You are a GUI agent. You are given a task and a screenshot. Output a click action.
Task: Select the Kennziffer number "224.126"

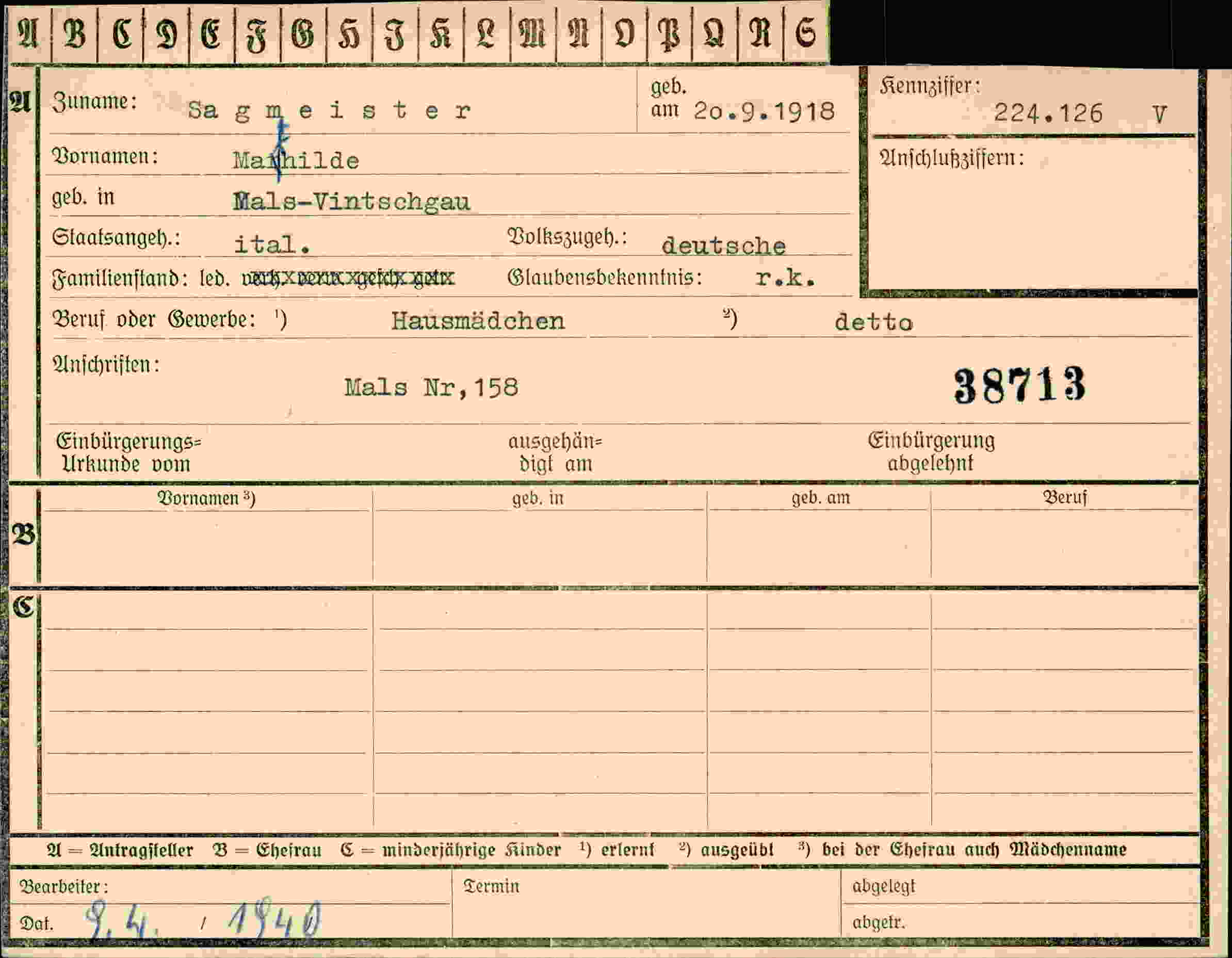click(x=1048, y=113)
